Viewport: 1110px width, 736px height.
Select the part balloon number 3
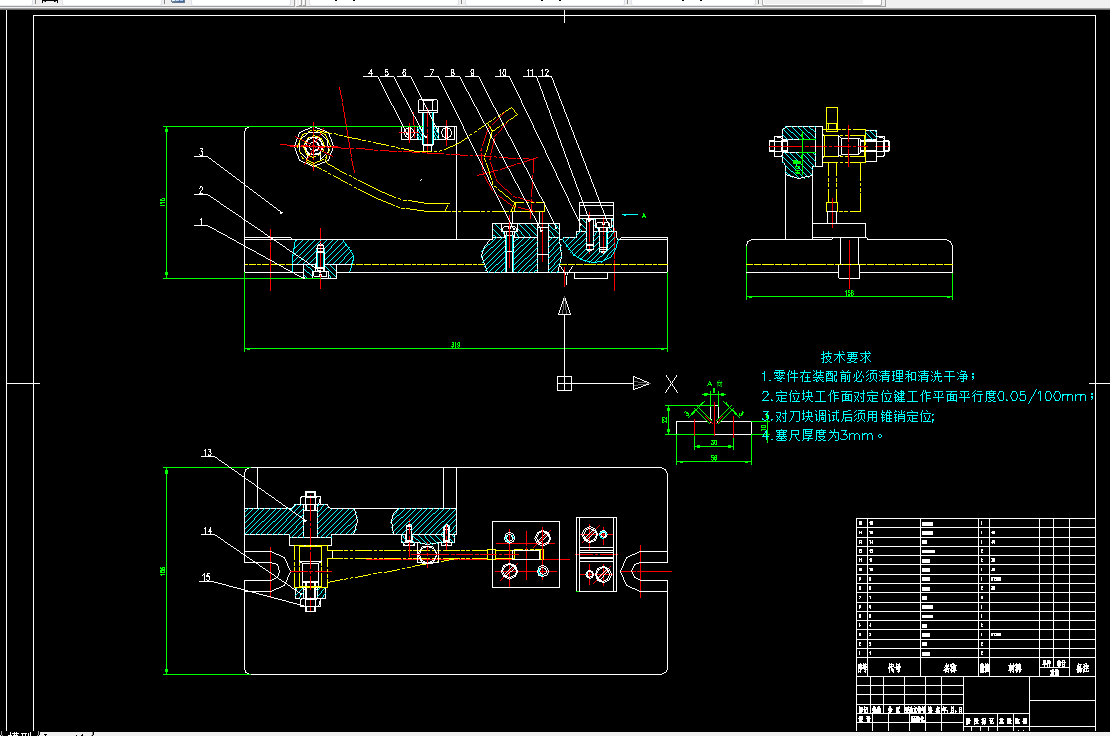coord(201,152)
